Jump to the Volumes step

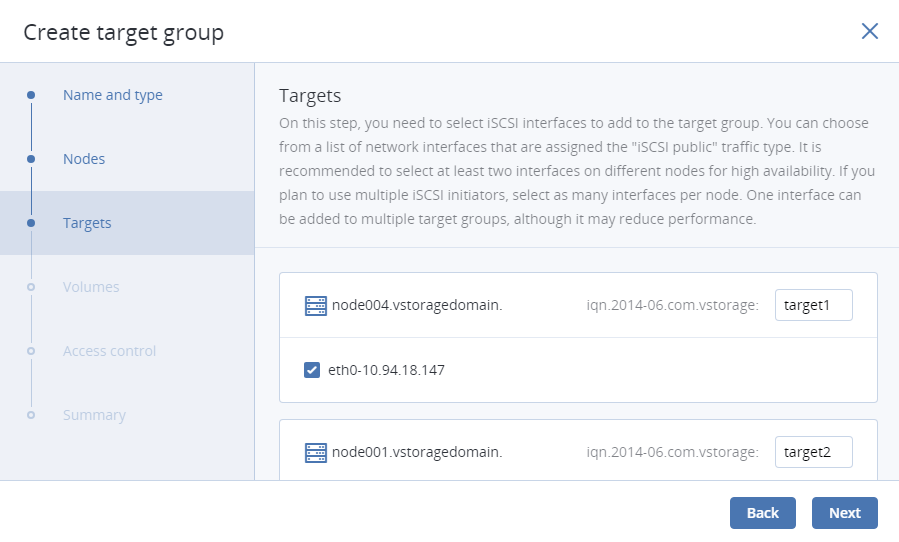click(x=91, y=287)
